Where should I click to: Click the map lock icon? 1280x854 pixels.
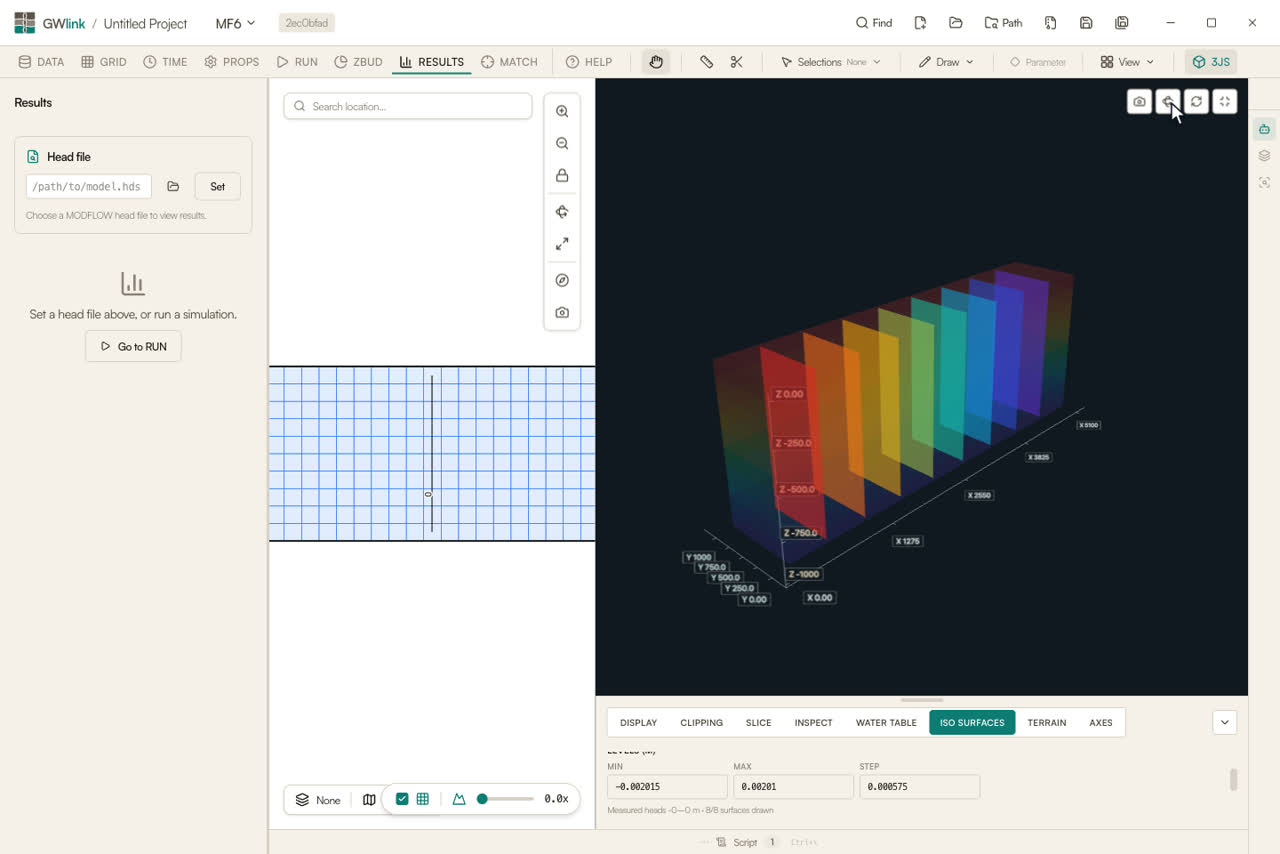(x=562, y=176)
